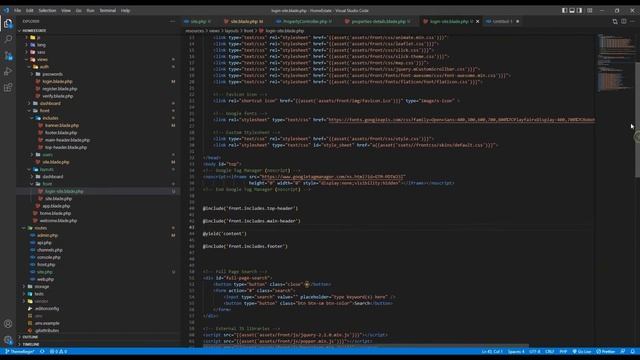Image resolution: width=640 pixels, height=360 pixels.
Task: Split the editor to the right
Action: point(624,21)
